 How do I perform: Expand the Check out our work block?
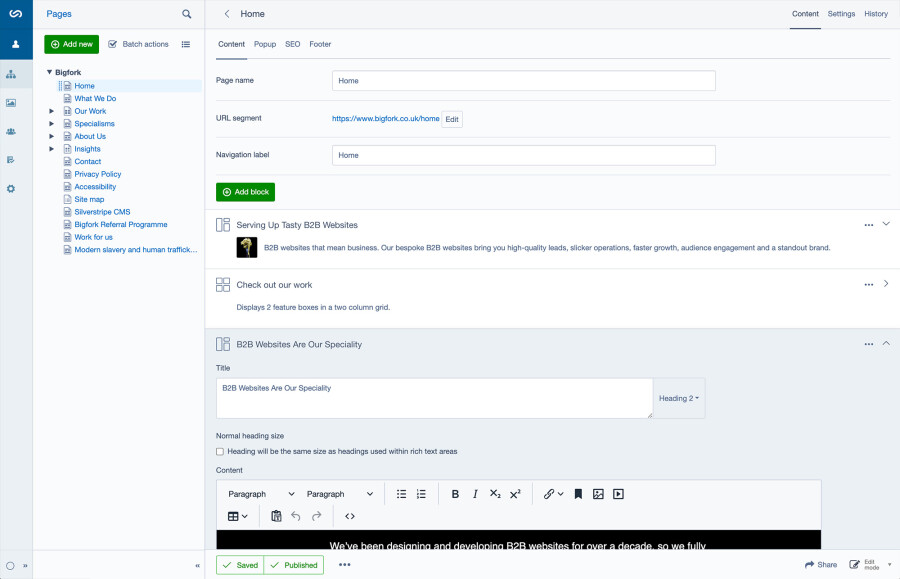(886, 284)
